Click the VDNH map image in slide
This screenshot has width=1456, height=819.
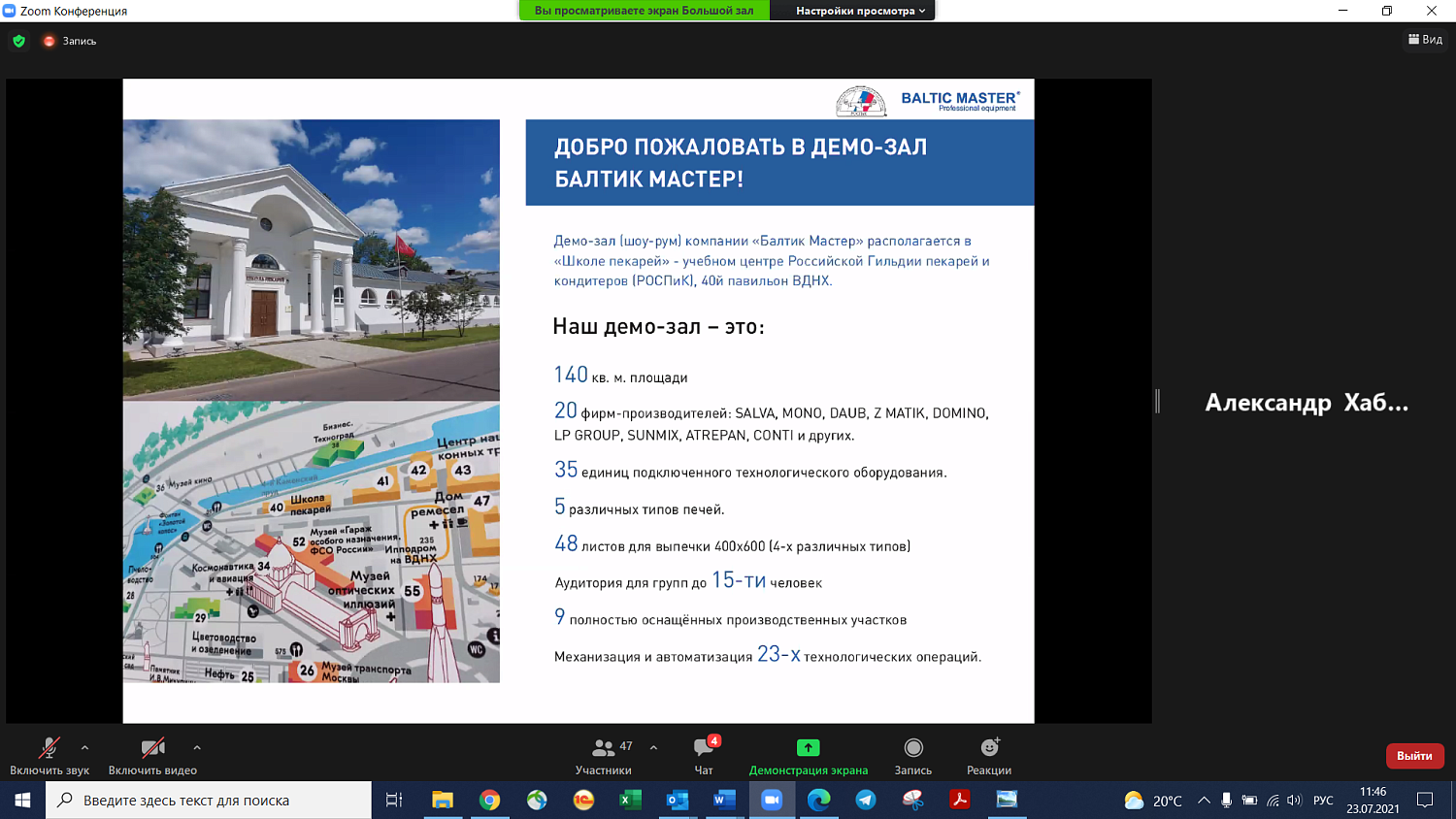coord(312,541)
